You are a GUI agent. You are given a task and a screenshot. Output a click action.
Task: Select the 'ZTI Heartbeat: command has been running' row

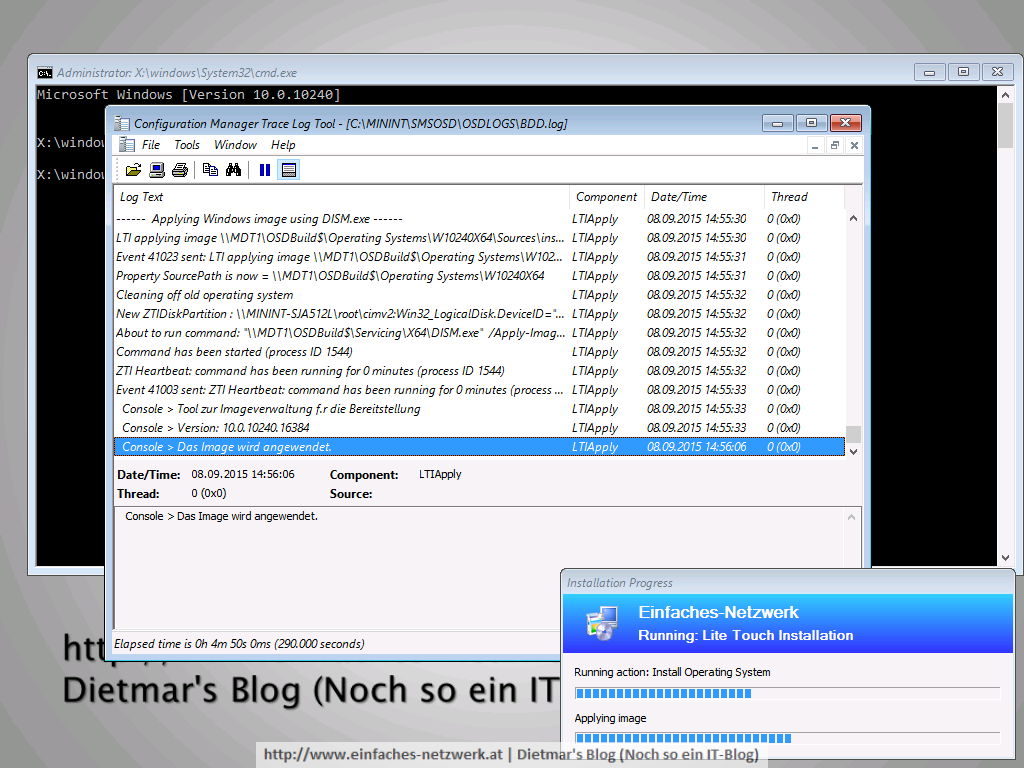pyautogui.click(x=479, y=370)
